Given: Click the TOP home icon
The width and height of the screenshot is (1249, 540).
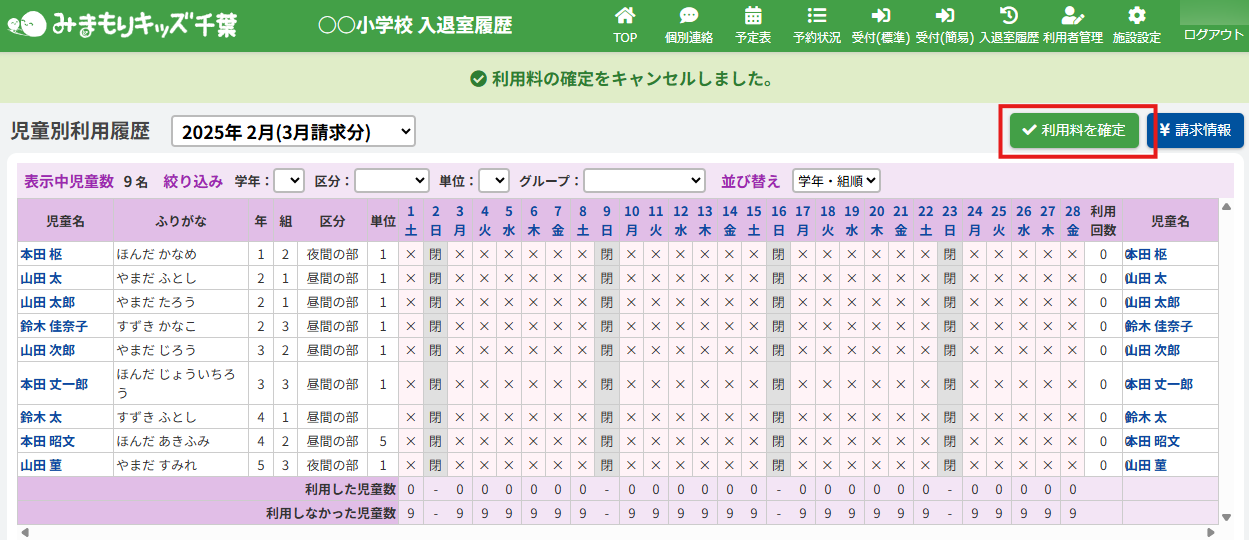Looking at the screenshot, I should (x=625, y=17).
